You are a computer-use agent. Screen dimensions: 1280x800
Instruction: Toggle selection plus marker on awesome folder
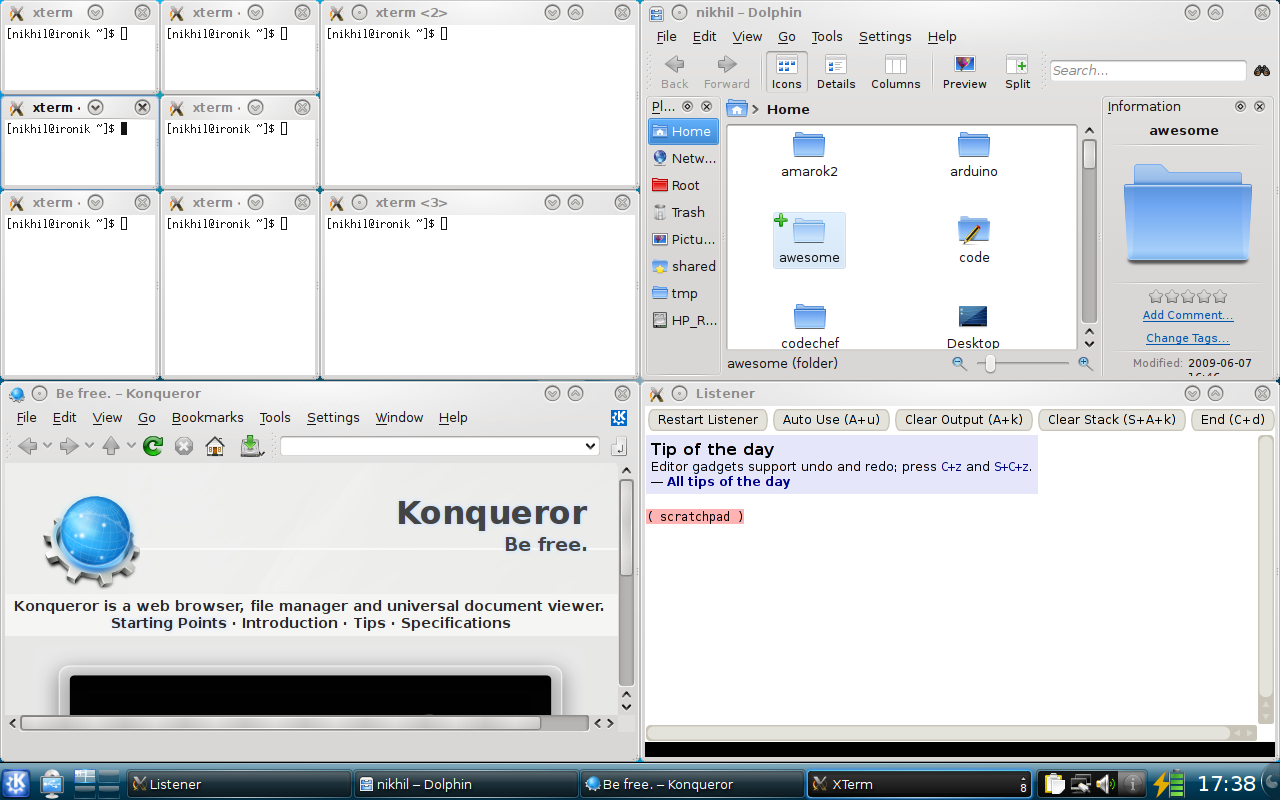click(781, 220)
